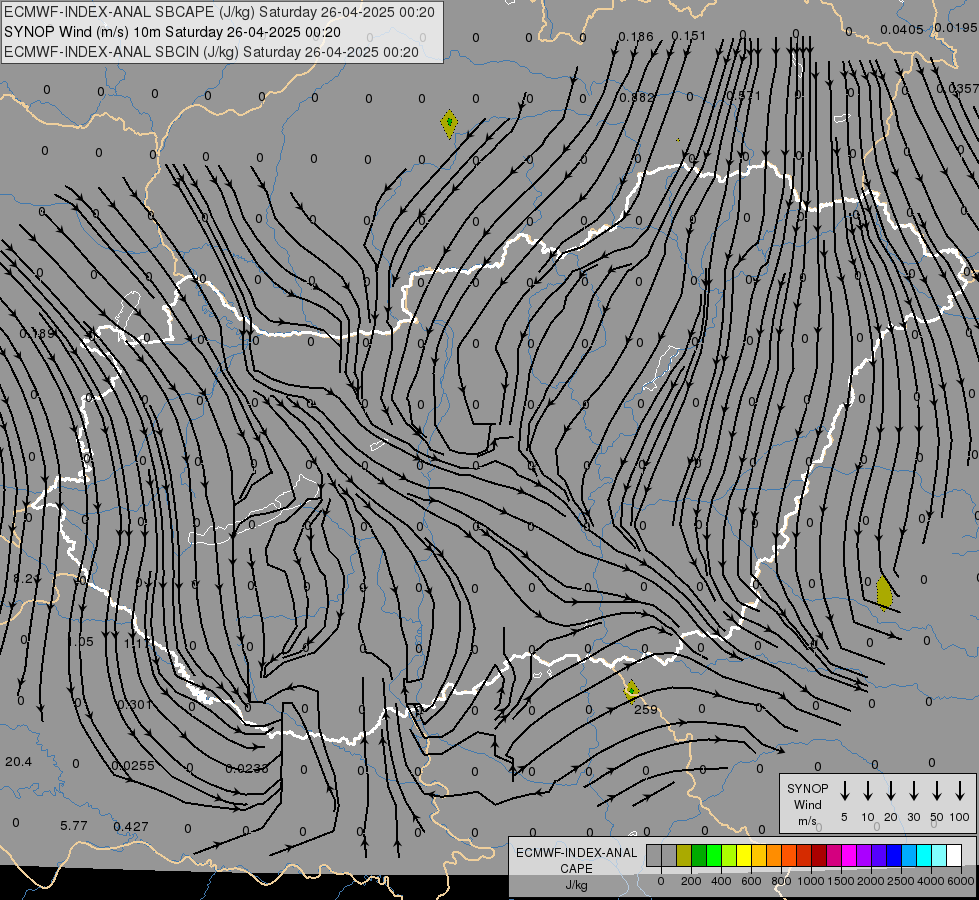The width and height of the screenshot is (979, 900).
Task: Click the 10 m/s wind arrow in legend
Action: [x=867, y=791]
